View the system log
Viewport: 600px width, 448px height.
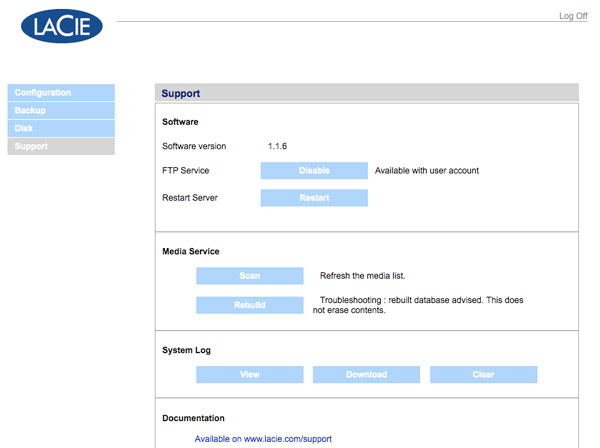click(x=250, y=375)
